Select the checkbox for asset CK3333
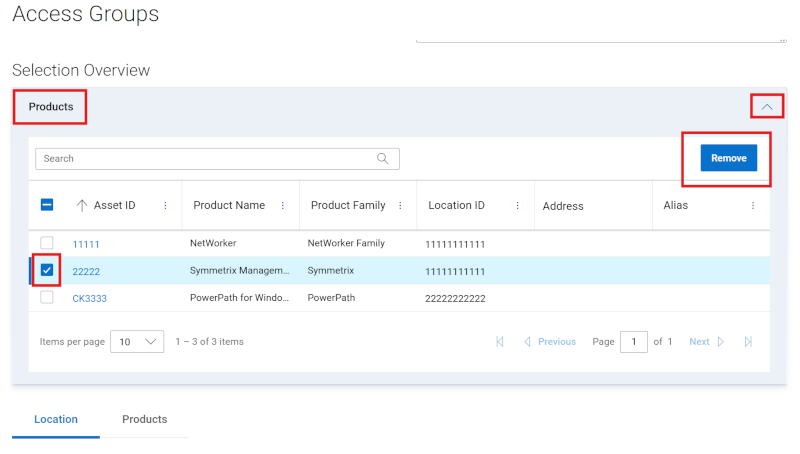 tap(47, 297)
